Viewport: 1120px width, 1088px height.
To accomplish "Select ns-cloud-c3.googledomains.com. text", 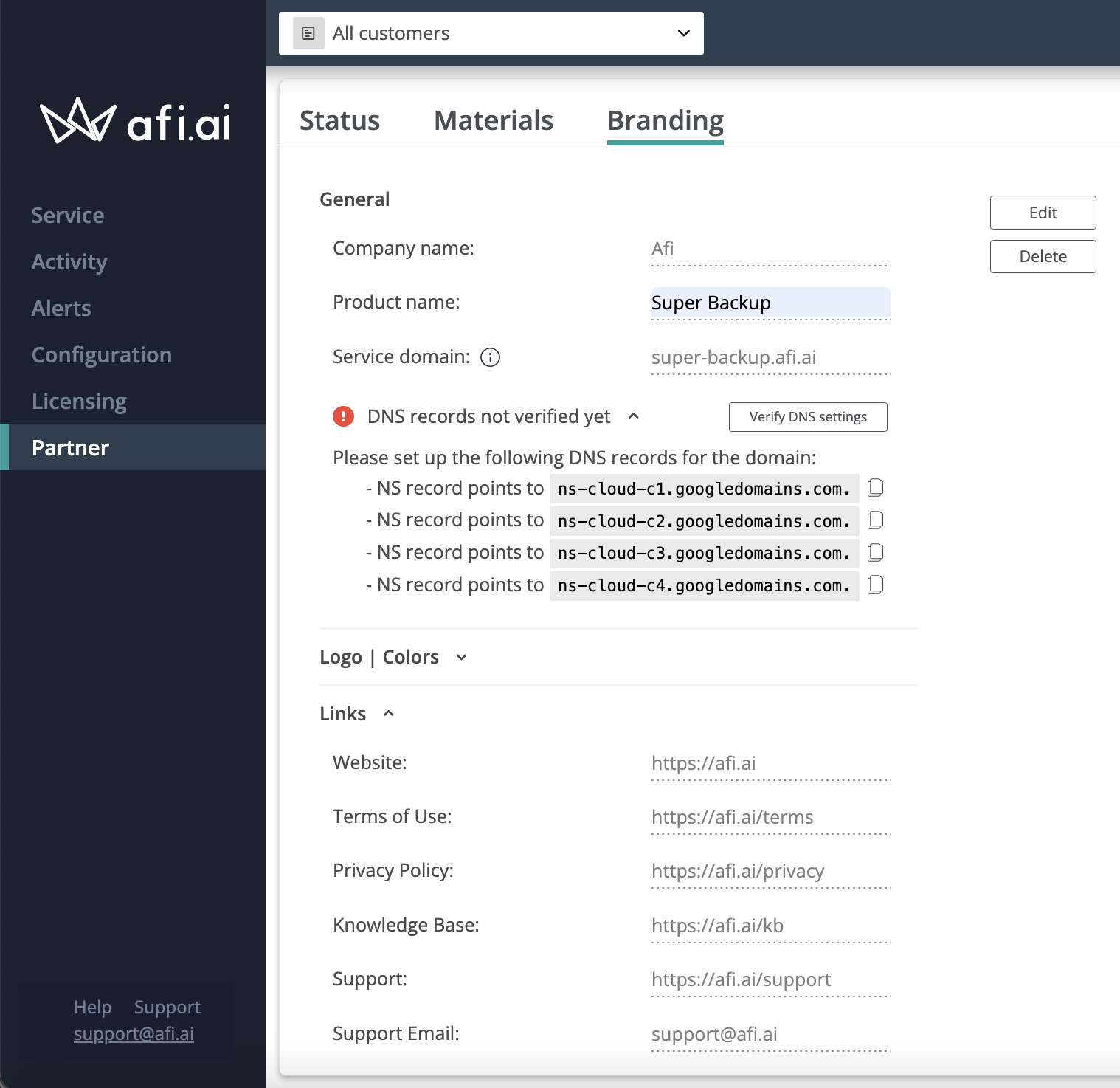I will pos(704,554).
